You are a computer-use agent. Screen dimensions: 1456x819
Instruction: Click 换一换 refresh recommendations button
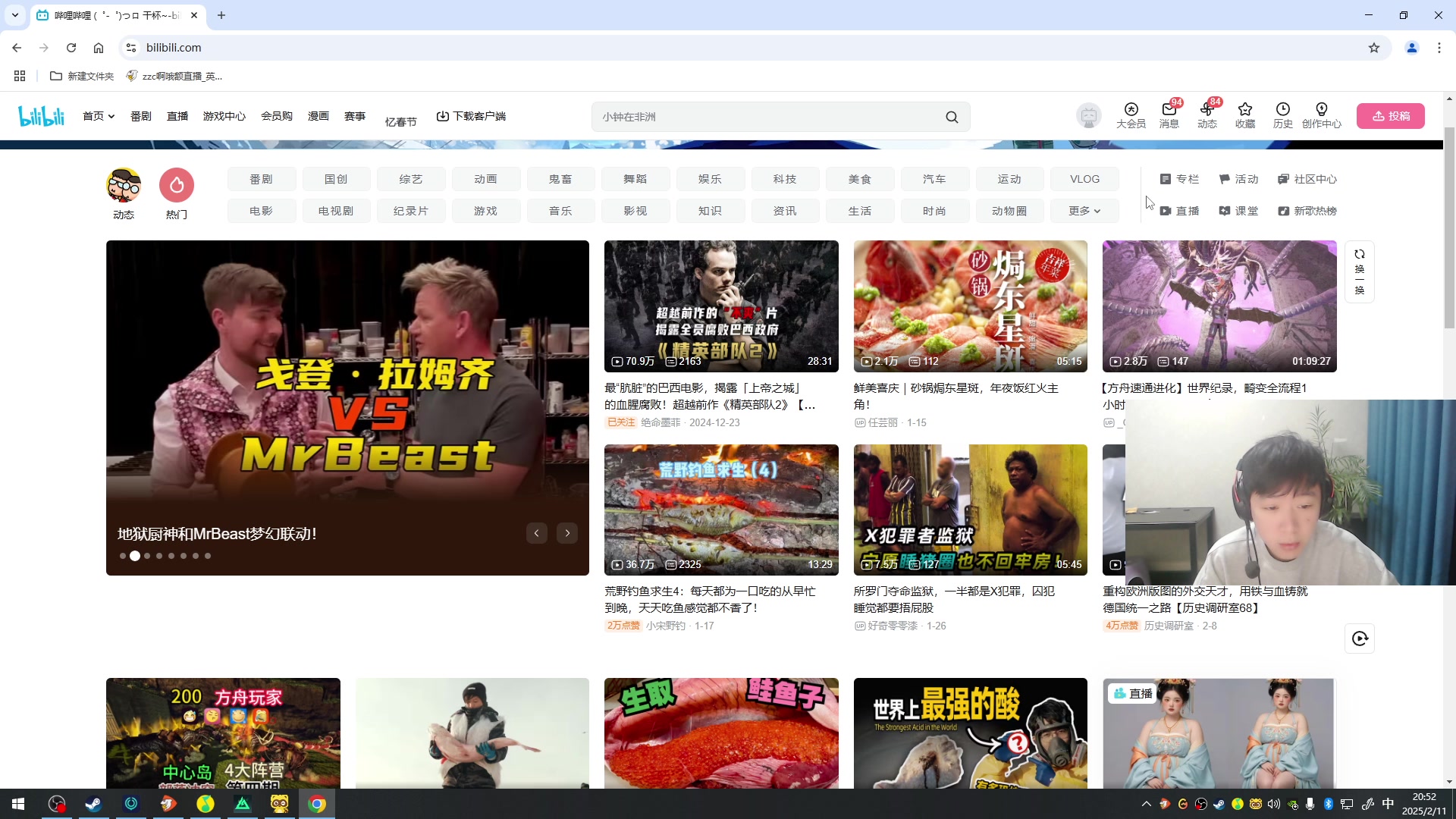tap(1360, 271)
